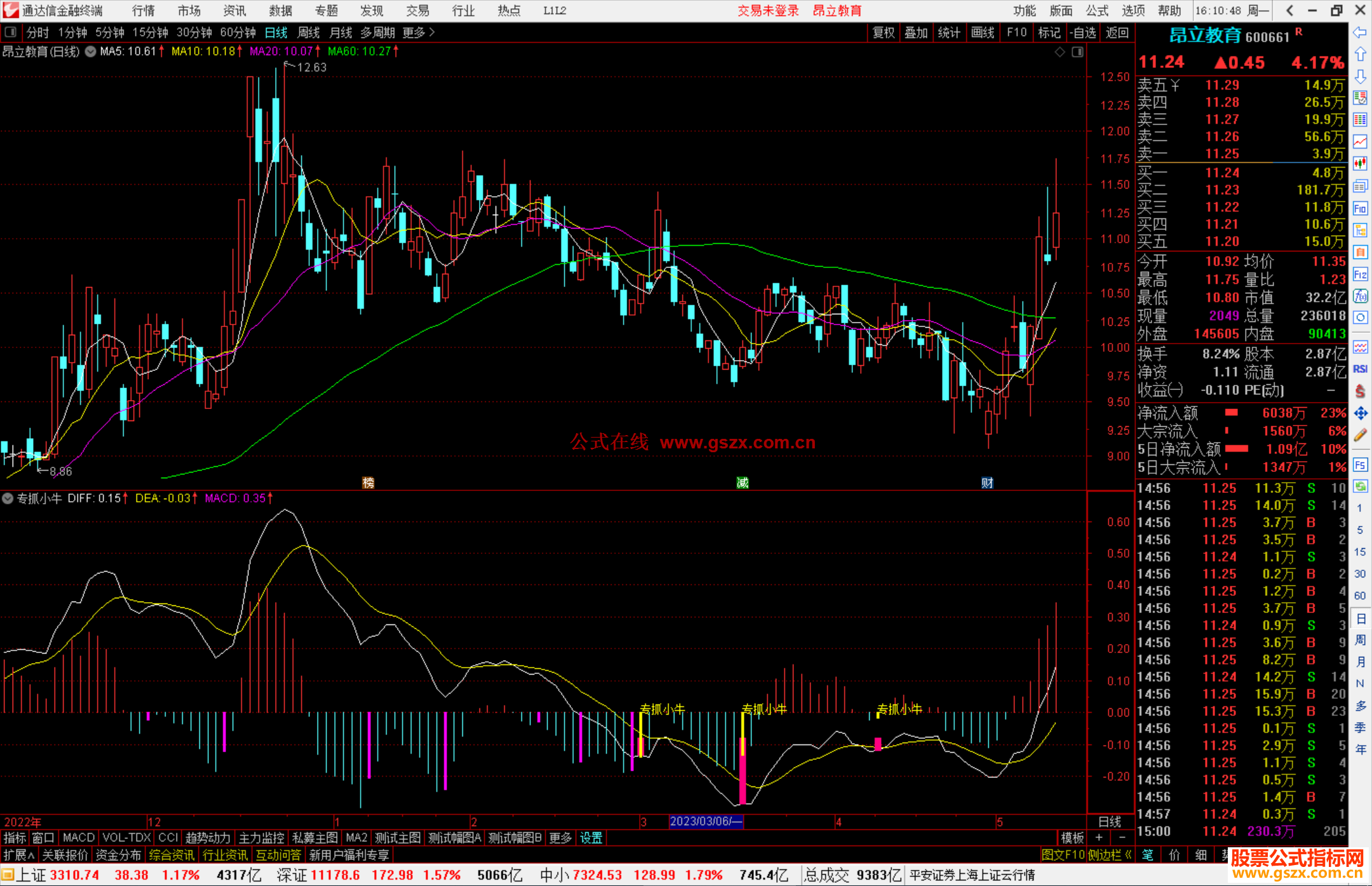Toggle -自选 to remove from watchlist
This screenshot has height=886, width=1372.
(1083, 32)
